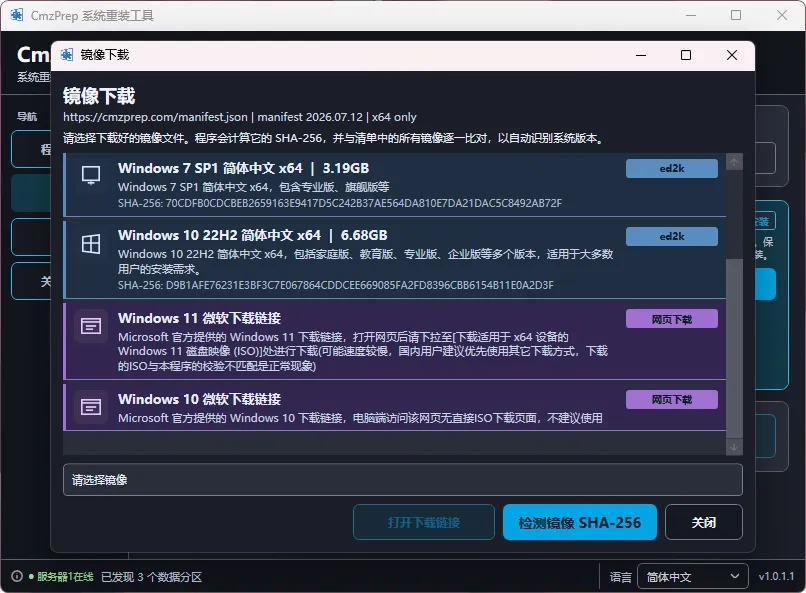Click the Windows 7 SP1 monitor icon

coord(91,175)
